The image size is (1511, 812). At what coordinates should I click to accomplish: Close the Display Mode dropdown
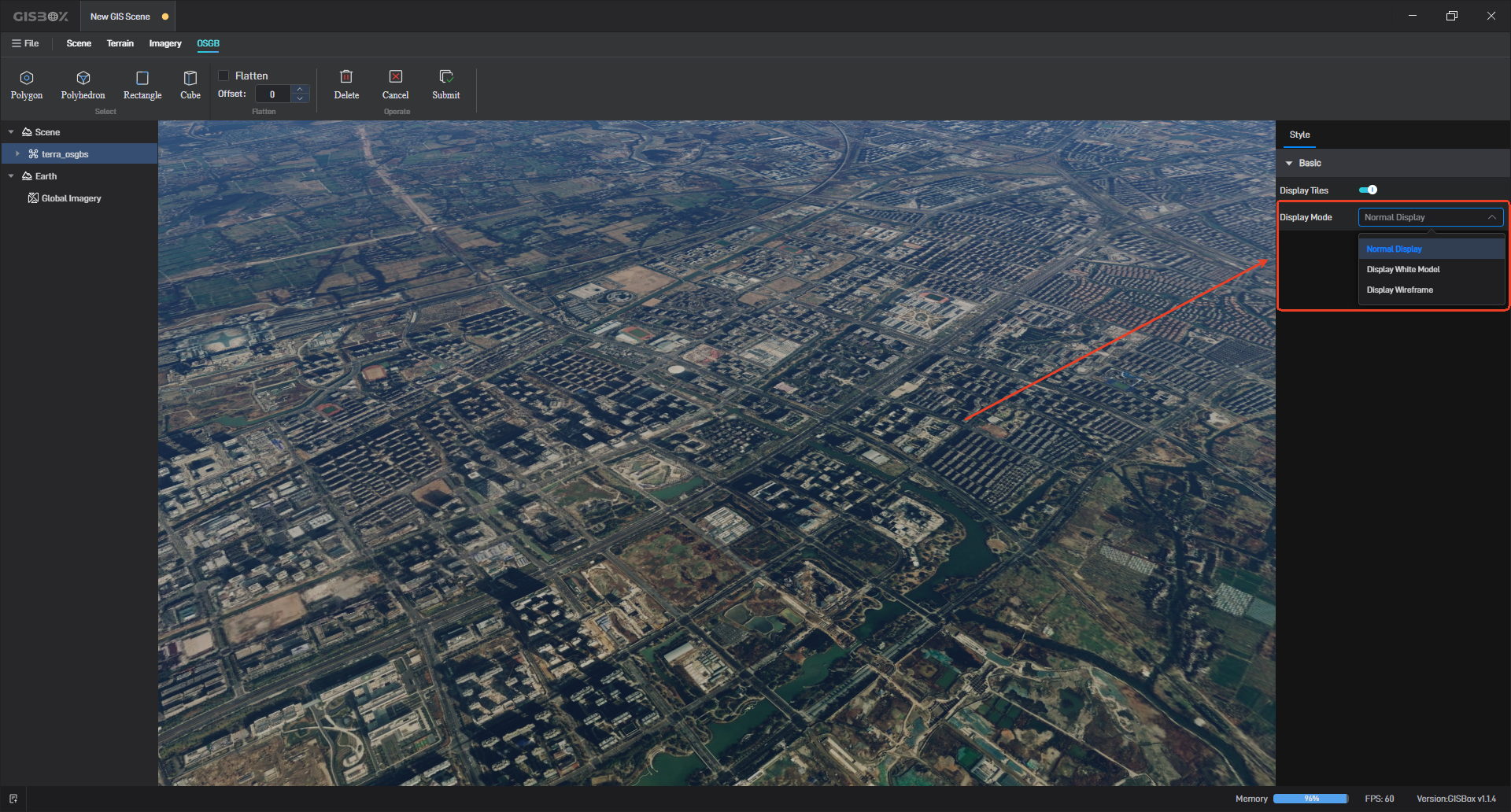1491,217
